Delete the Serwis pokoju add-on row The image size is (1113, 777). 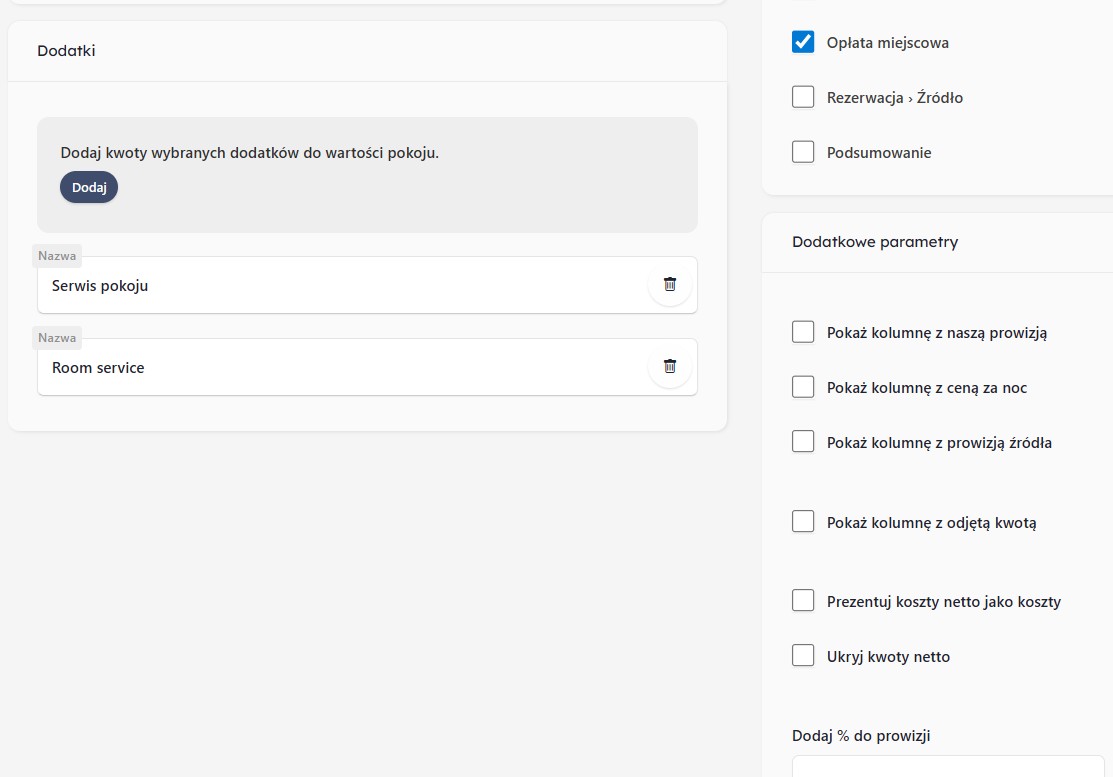pyautogui.click(x=670, y=284)
